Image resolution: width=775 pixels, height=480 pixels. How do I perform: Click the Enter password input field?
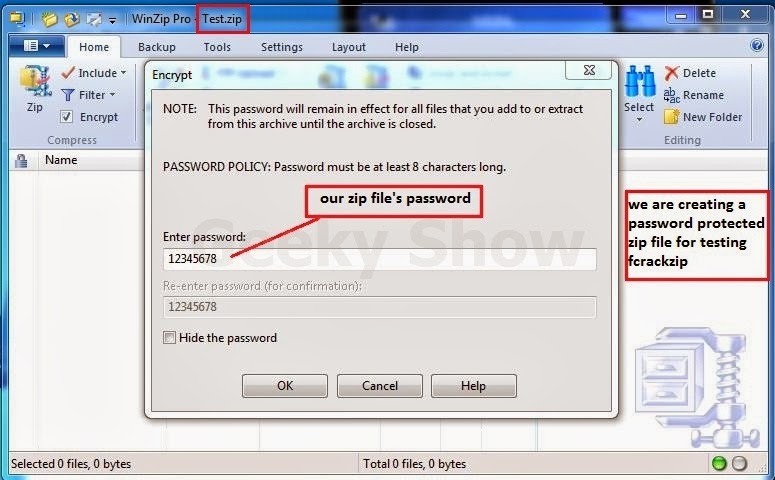point(380,259)
